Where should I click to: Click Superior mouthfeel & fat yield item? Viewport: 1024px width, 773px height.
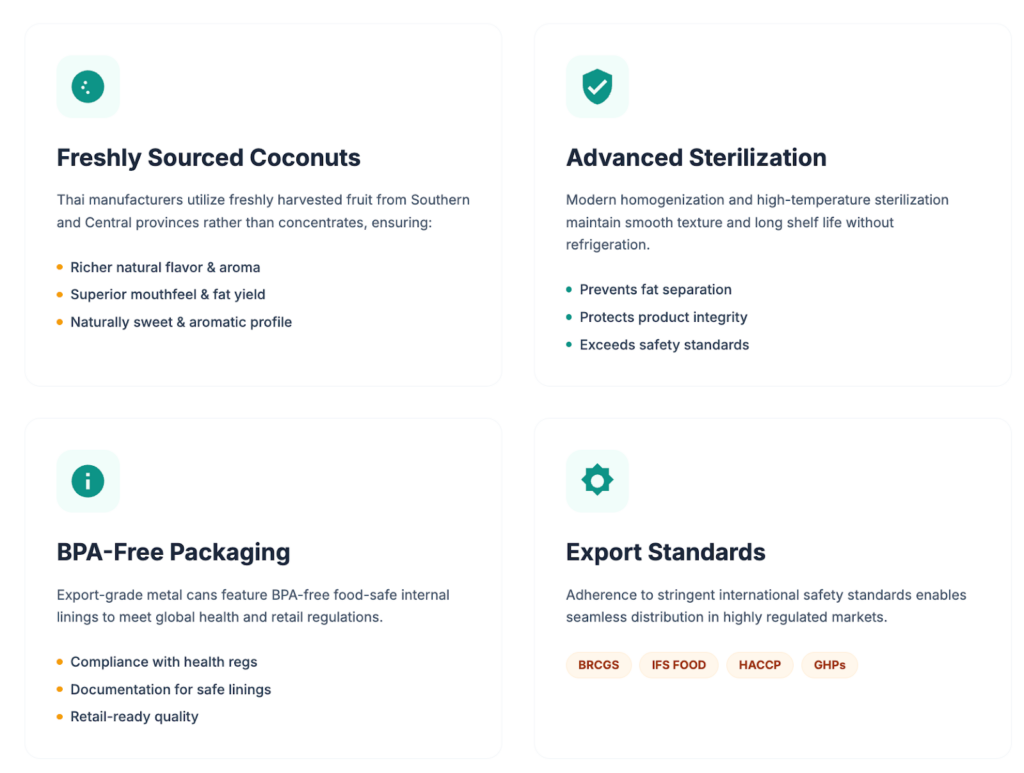(167, 295)
